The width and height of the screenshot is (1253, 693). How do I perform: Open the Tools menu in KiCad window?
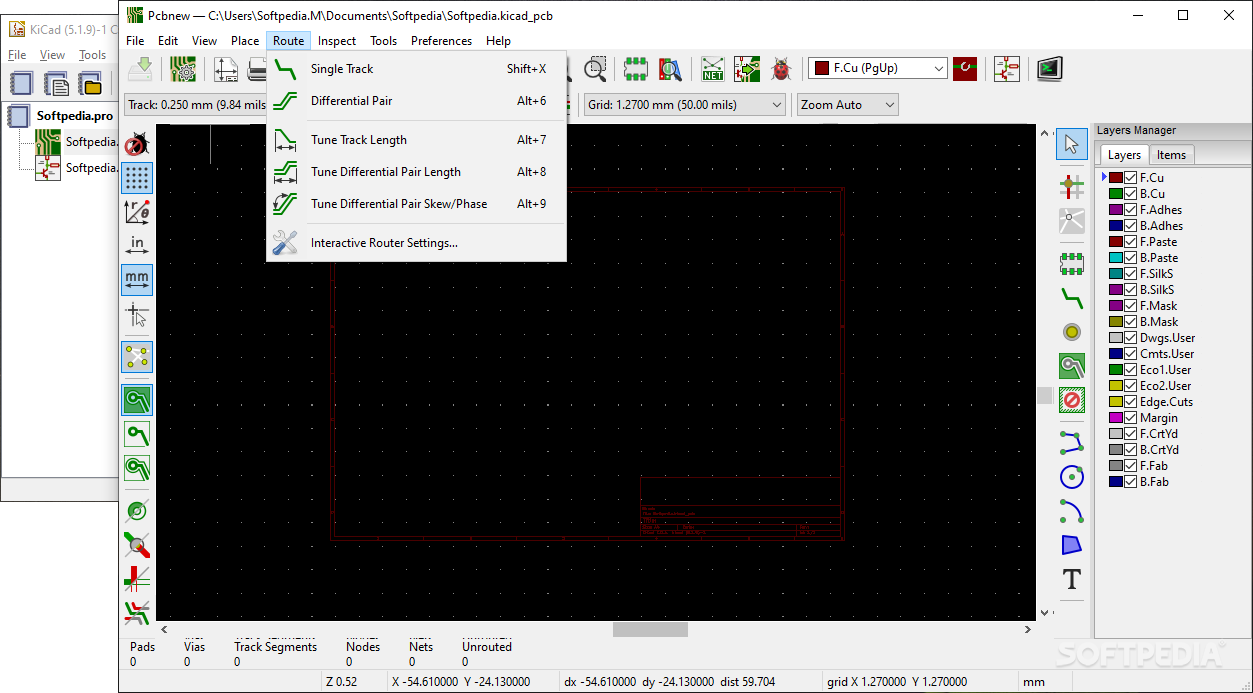tap(92, 55)
